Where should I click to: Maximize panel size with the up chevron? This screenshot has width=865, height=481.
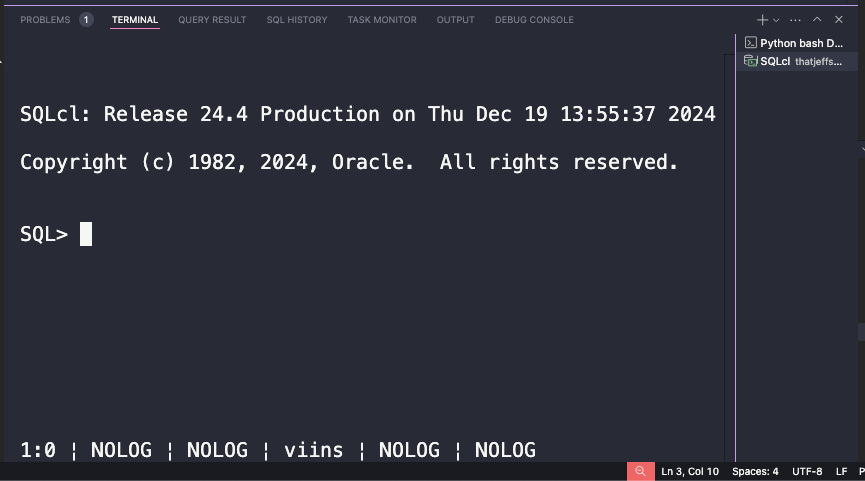coord(817,19)
